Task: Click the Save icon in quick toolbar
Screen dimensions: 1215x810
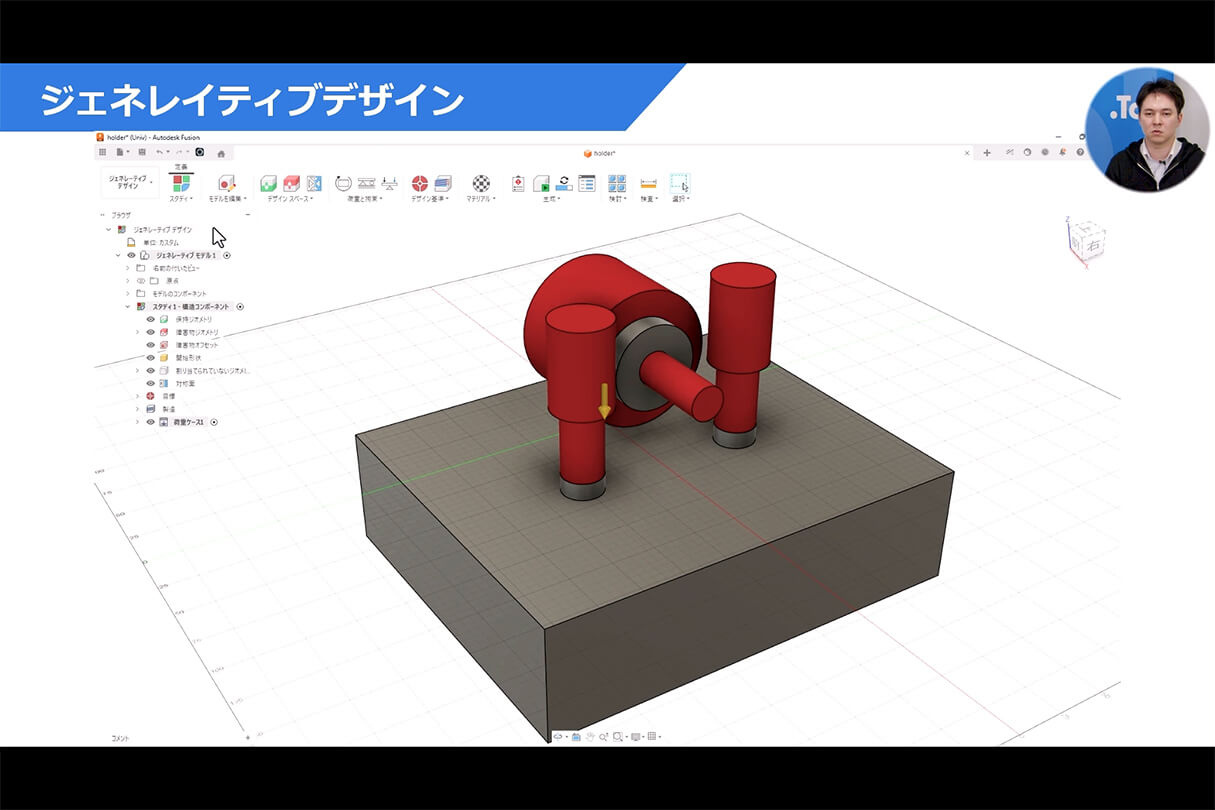Action: coord(141,152)
